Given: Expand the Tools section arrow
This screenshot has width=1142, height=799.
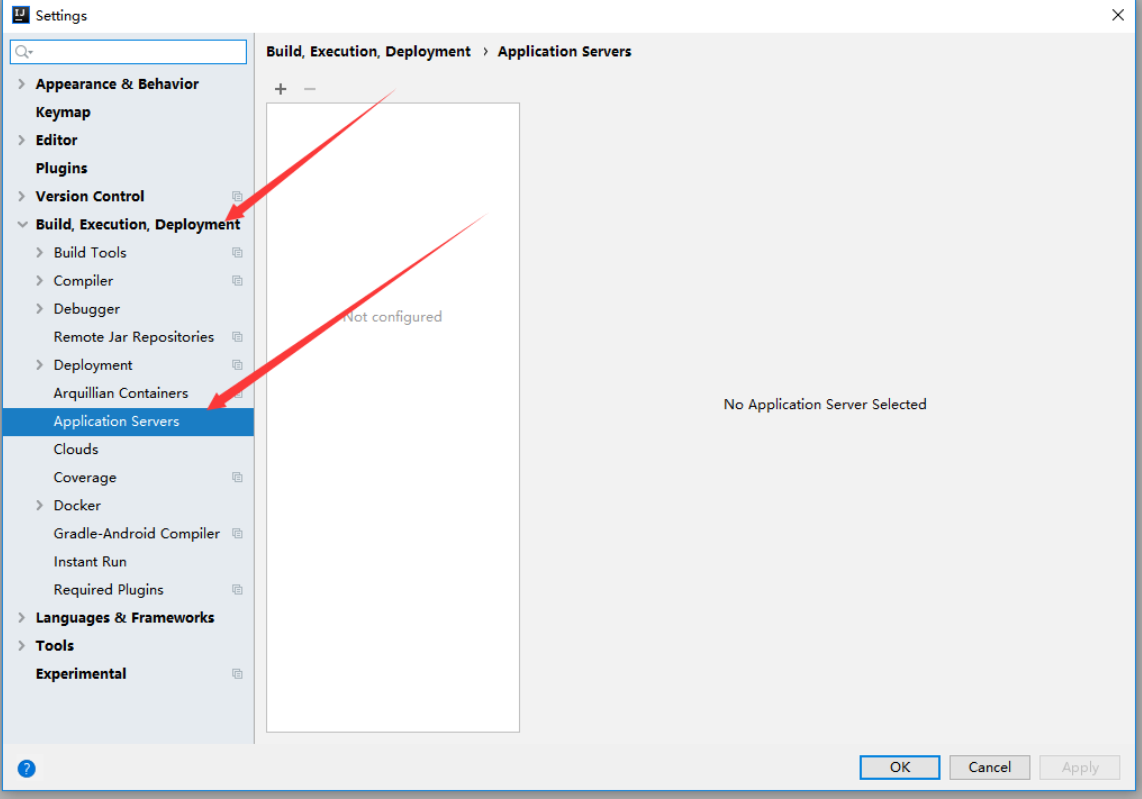Looking at the screenshot, I should click(21, 646).
